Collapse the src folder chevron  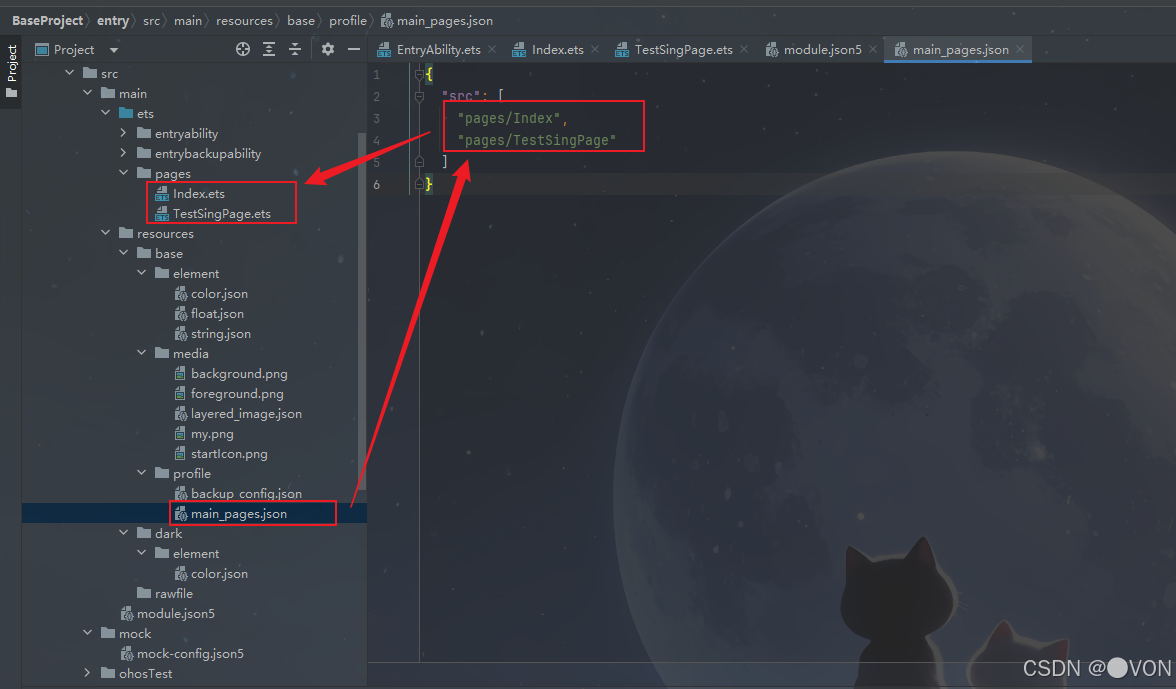[x=70, y=73]
